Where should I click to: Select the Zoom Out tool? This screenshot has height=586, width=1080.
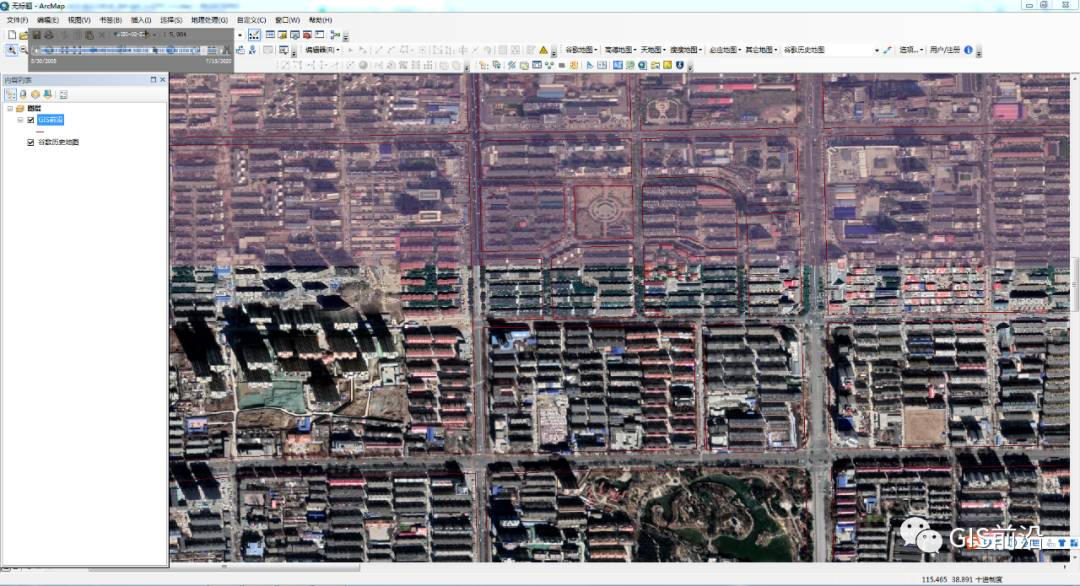[x=23, y=50]
